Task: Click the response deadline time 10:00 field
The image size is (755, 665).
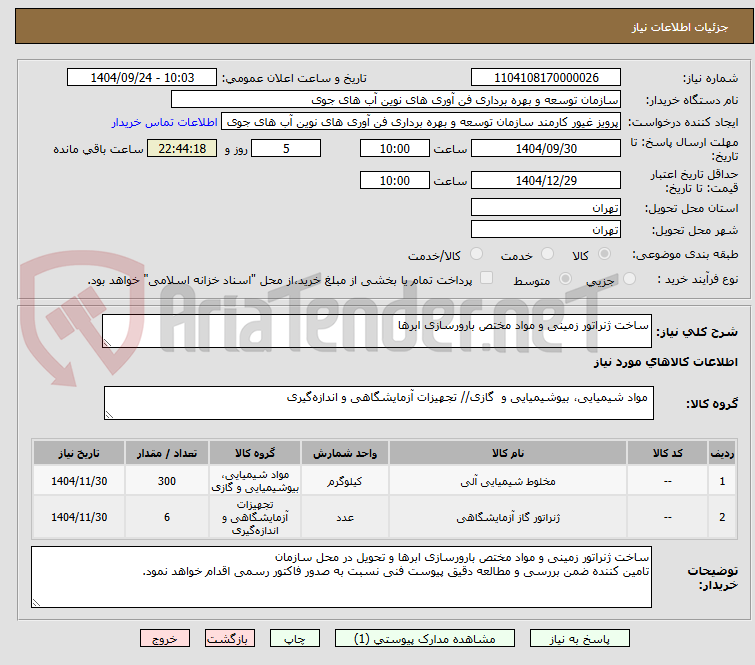Action: point(394,148)
